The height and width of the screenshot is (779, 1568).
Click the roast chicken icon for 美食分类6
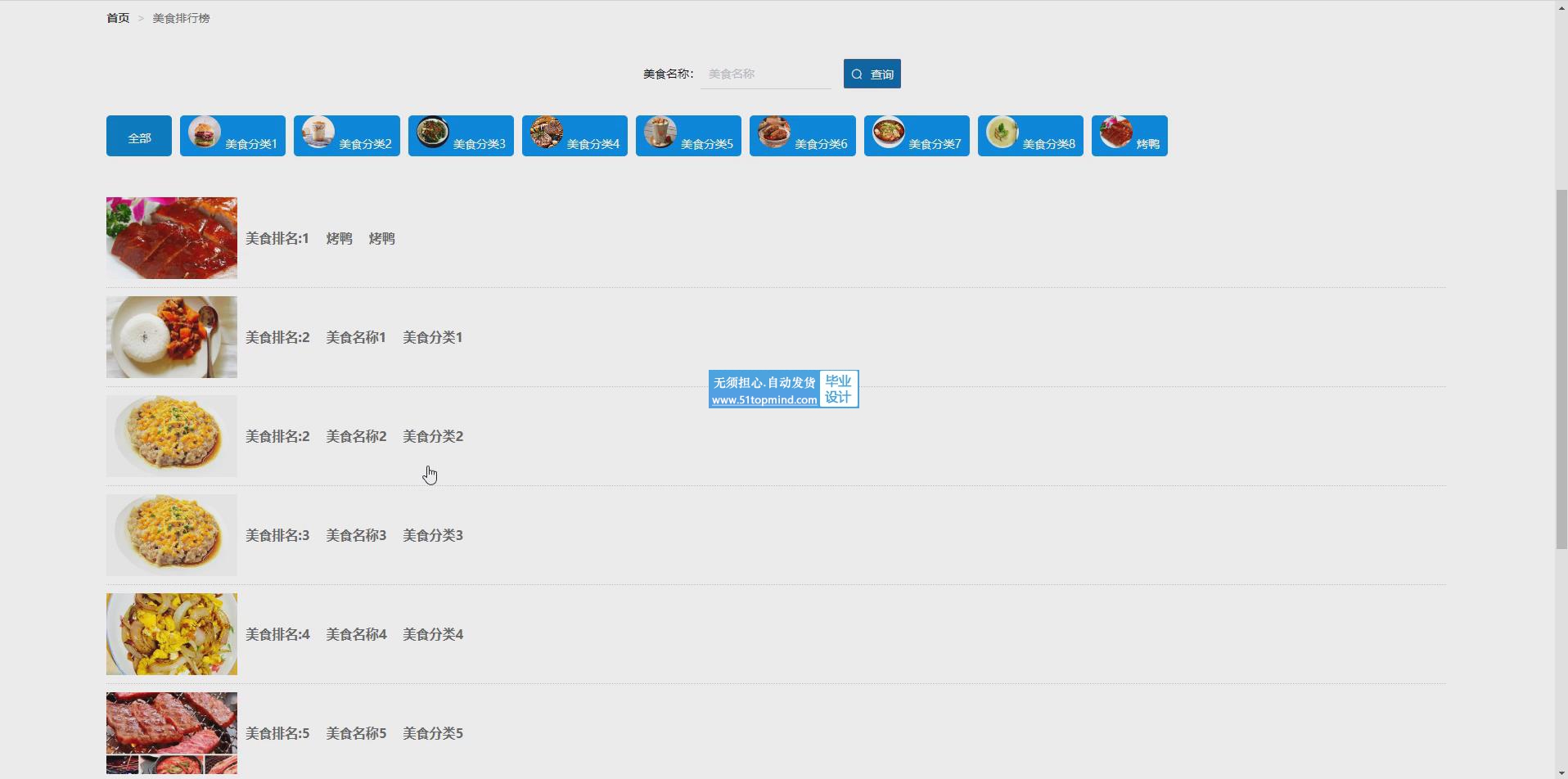(x=774, y=132)
